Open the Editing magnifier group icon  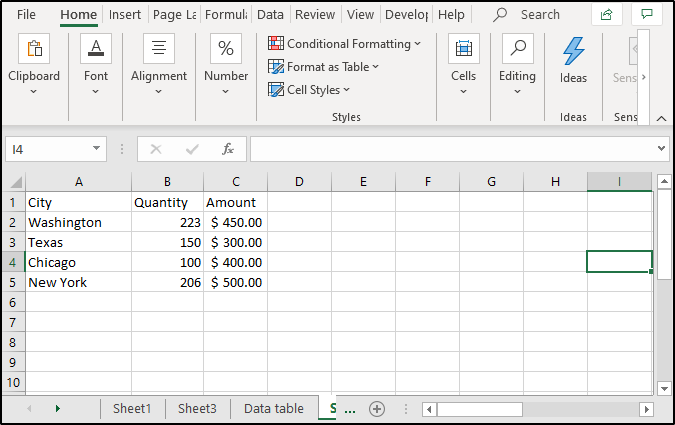coord(518,49)
